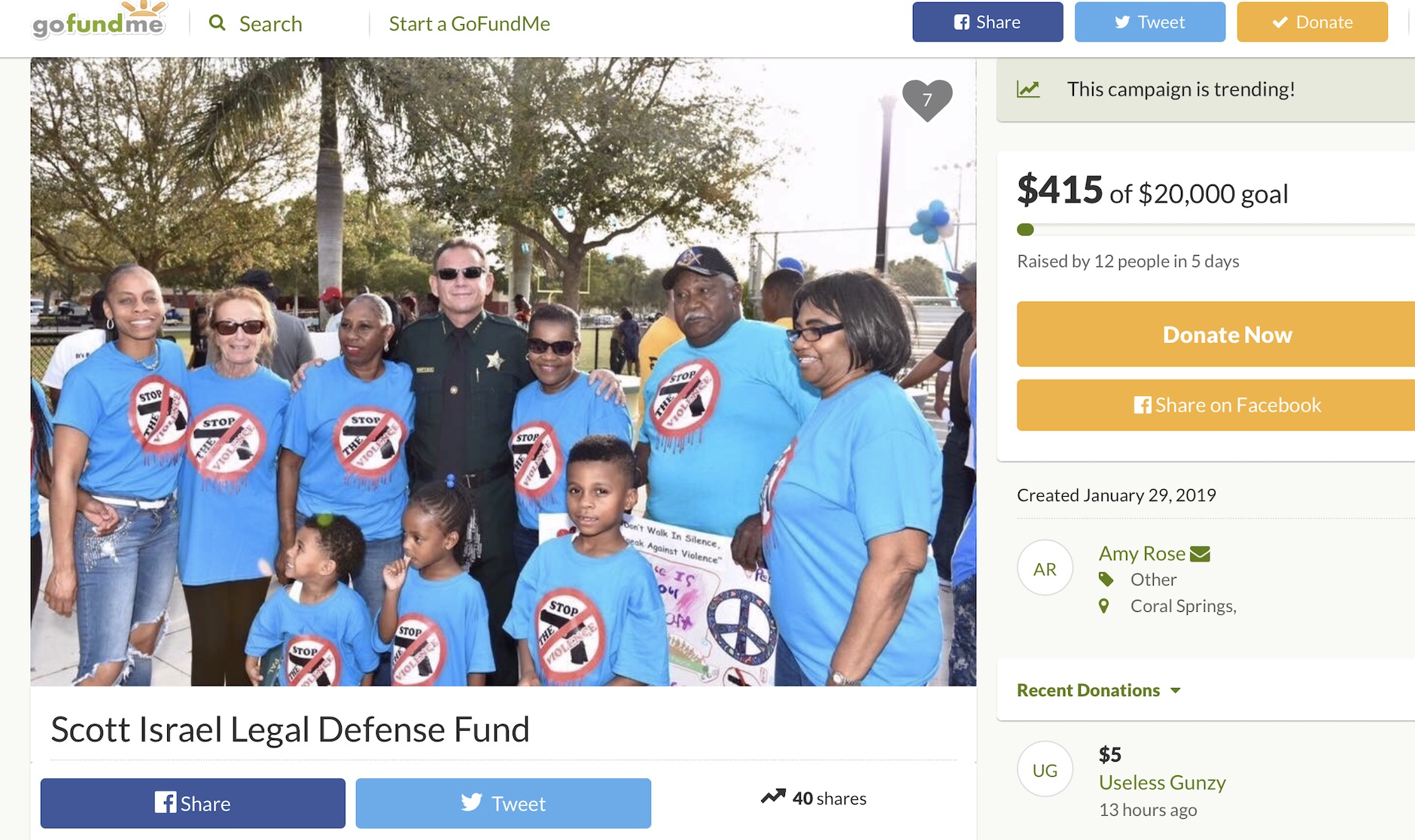Screen dimensions: 1415x840
Task: Click the GoFundMe logo
Action: [99, 20]
